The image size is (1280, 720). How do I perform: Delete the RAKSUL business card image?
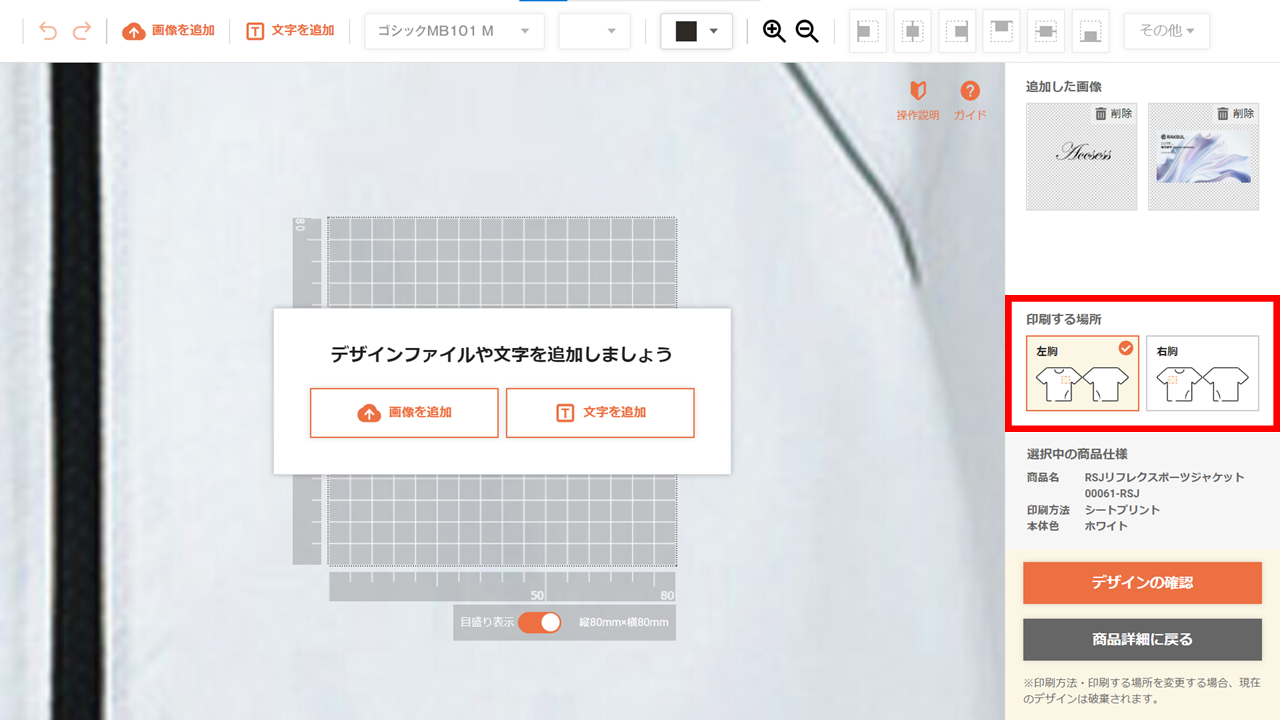coord(1235,114)
